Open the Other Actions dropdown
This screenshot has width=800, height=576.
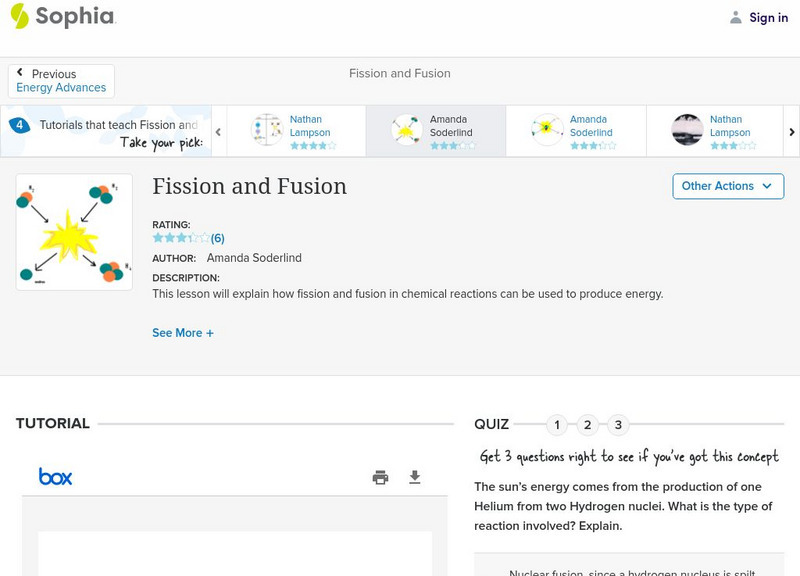click(727, 186)
